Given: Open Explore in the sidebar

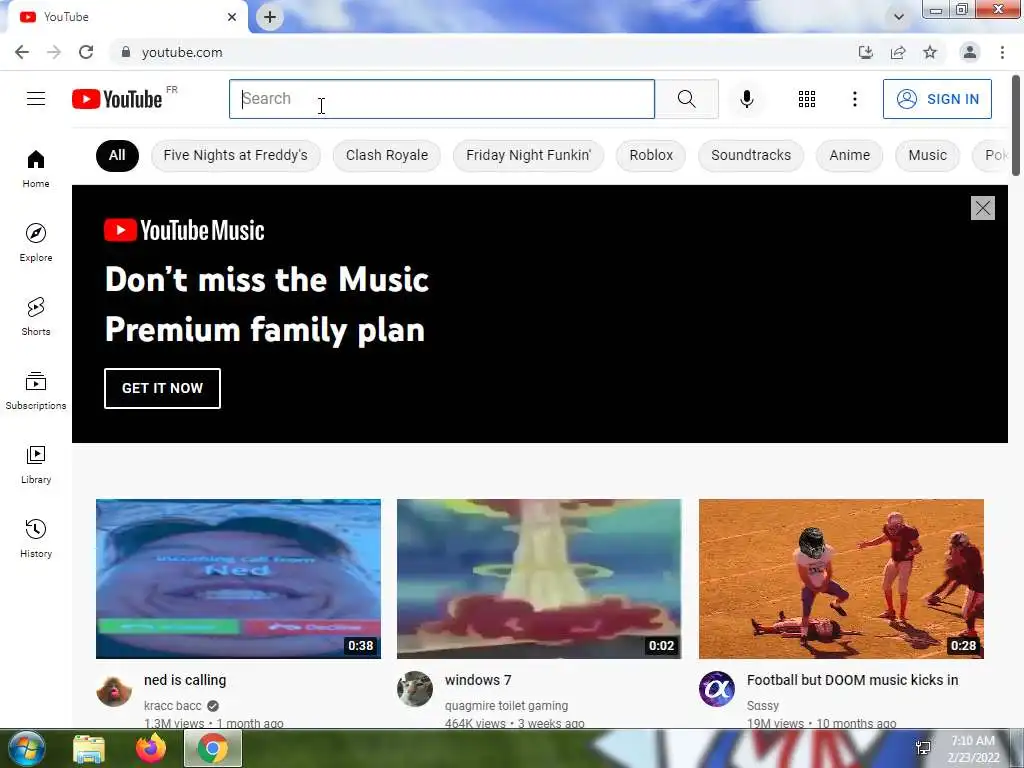Looking at the screenshot, I should (x=36, y=242).
